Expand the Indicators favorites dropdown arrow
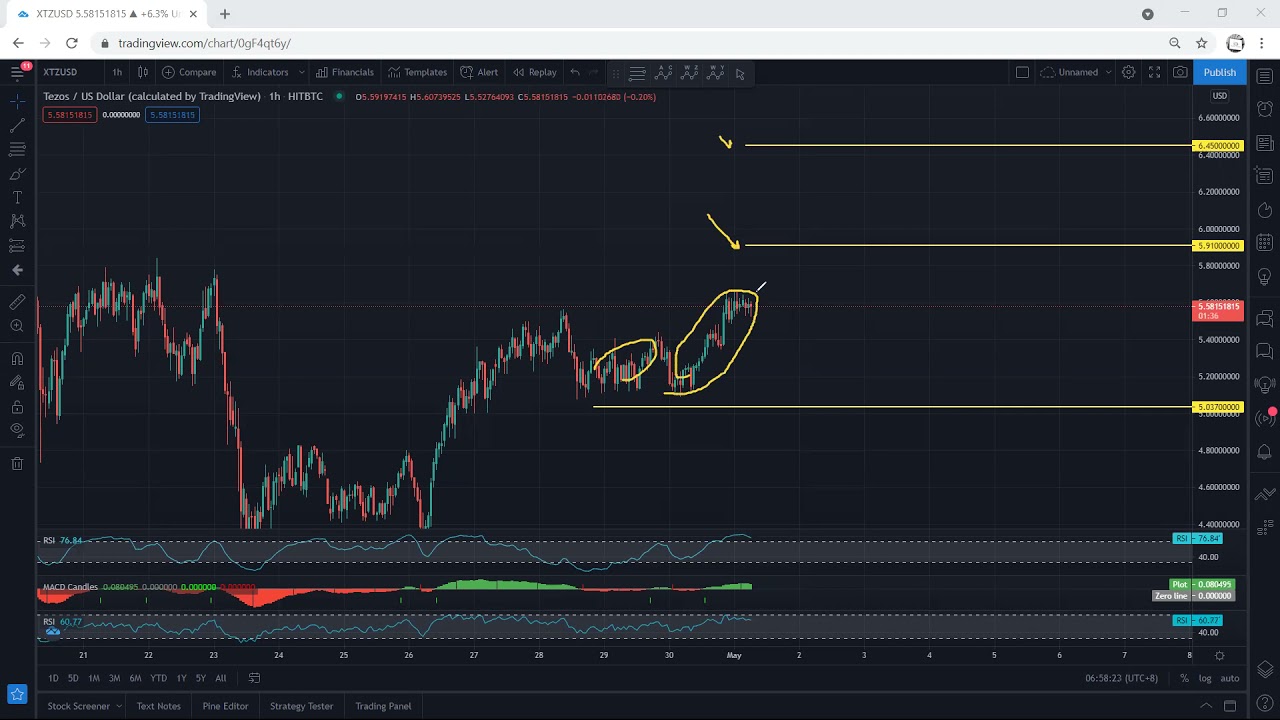1280x720 pixels. click(301, 72)
